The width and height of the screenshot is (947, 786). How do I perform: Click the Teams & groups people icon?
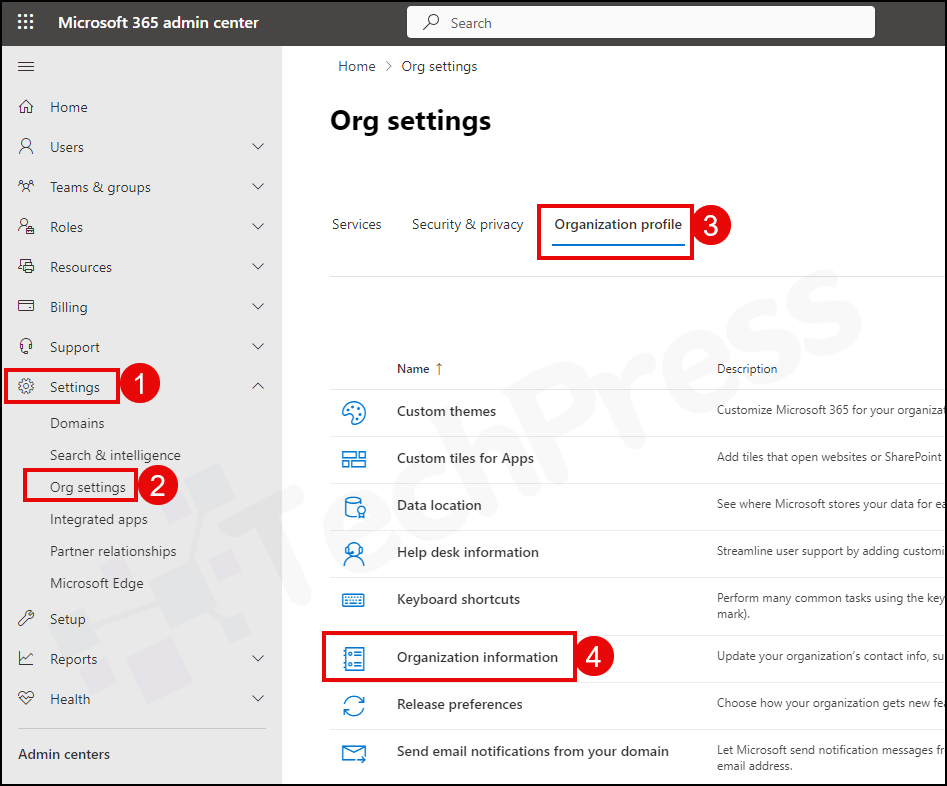click(x=26, y=187)
